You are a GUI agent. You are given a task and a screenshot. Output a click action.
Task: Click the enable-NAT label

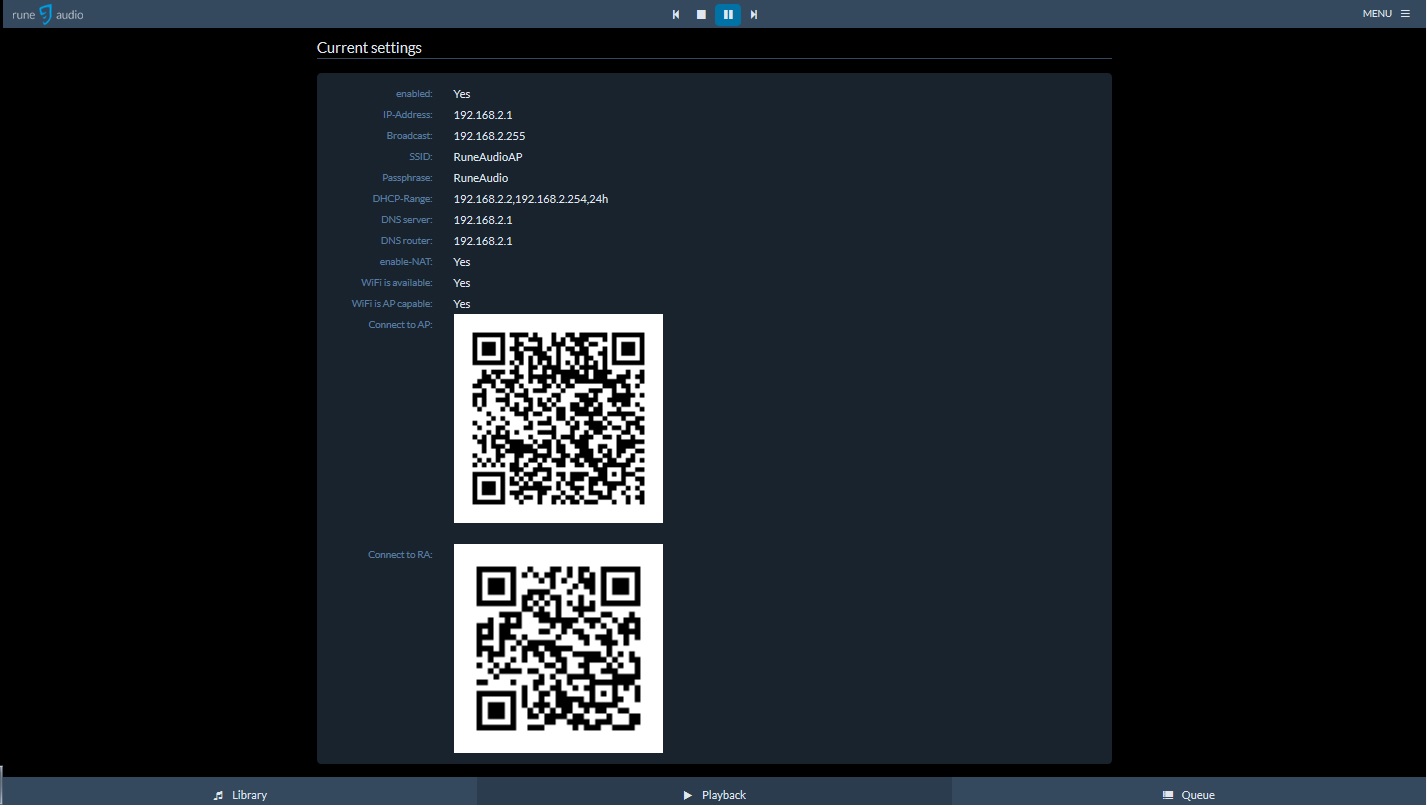pos(405,262)
